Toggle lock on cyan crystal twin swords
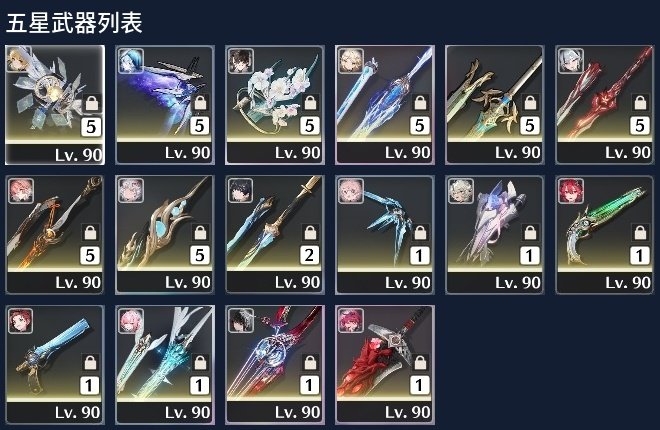The width and height of the screenshot is (660, 430). (x=200, y=363)
